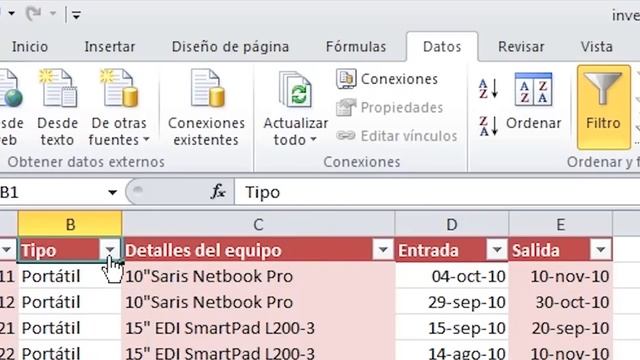Screen dimensions: 640x360
Task: Select cell with date 20-sep-10
Action: pyautogui.click(x=560, y=328)
